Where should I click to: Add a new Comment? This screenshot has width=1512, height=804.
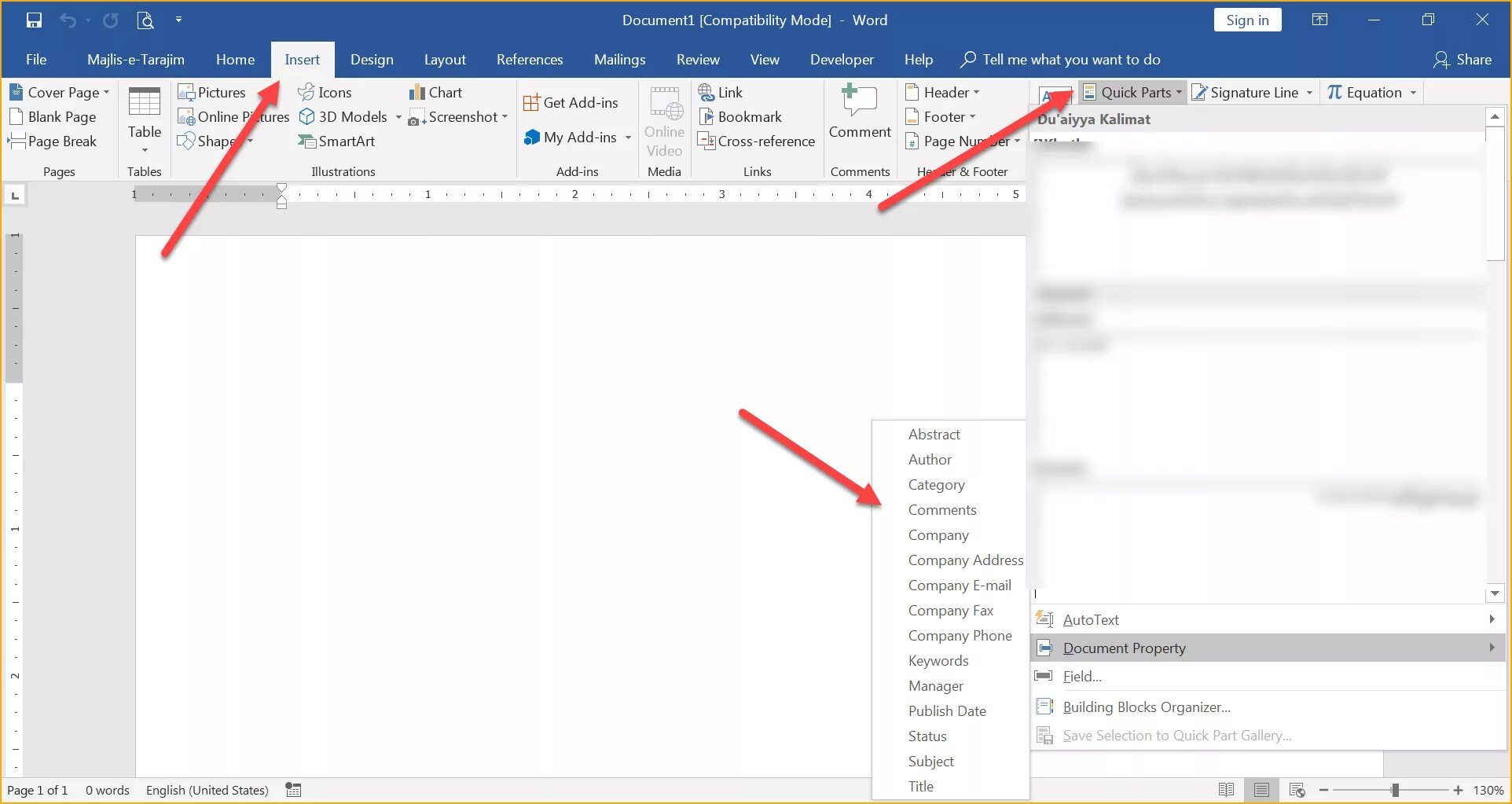[x=860, y=112]
